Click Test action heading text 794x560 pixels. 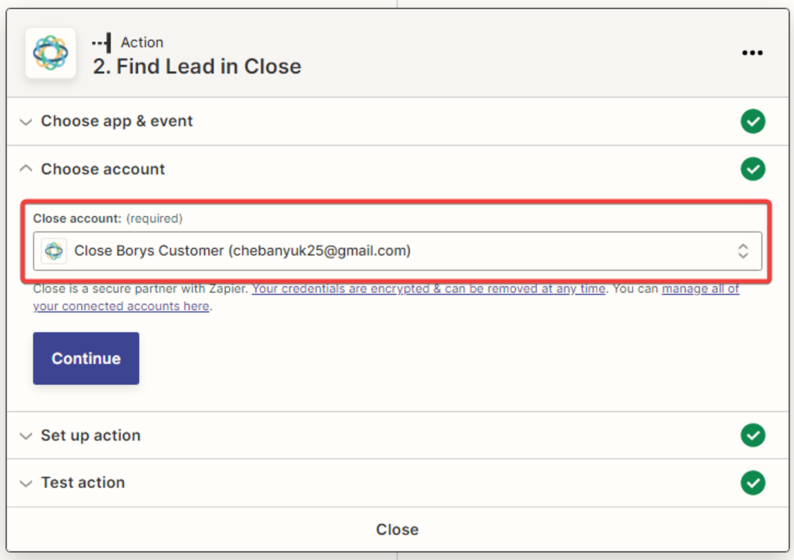pos(83,483)
